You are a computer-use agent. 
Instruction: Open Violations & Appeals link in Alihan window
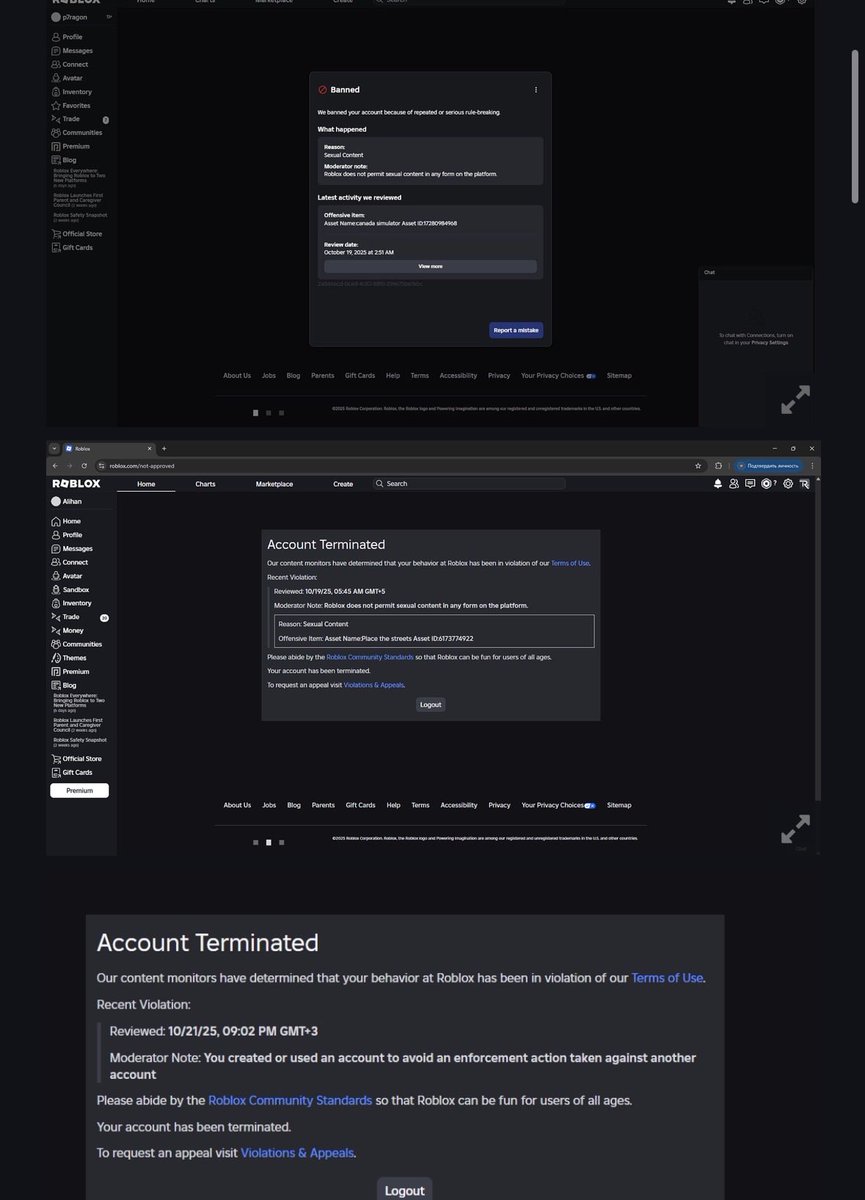373,685
